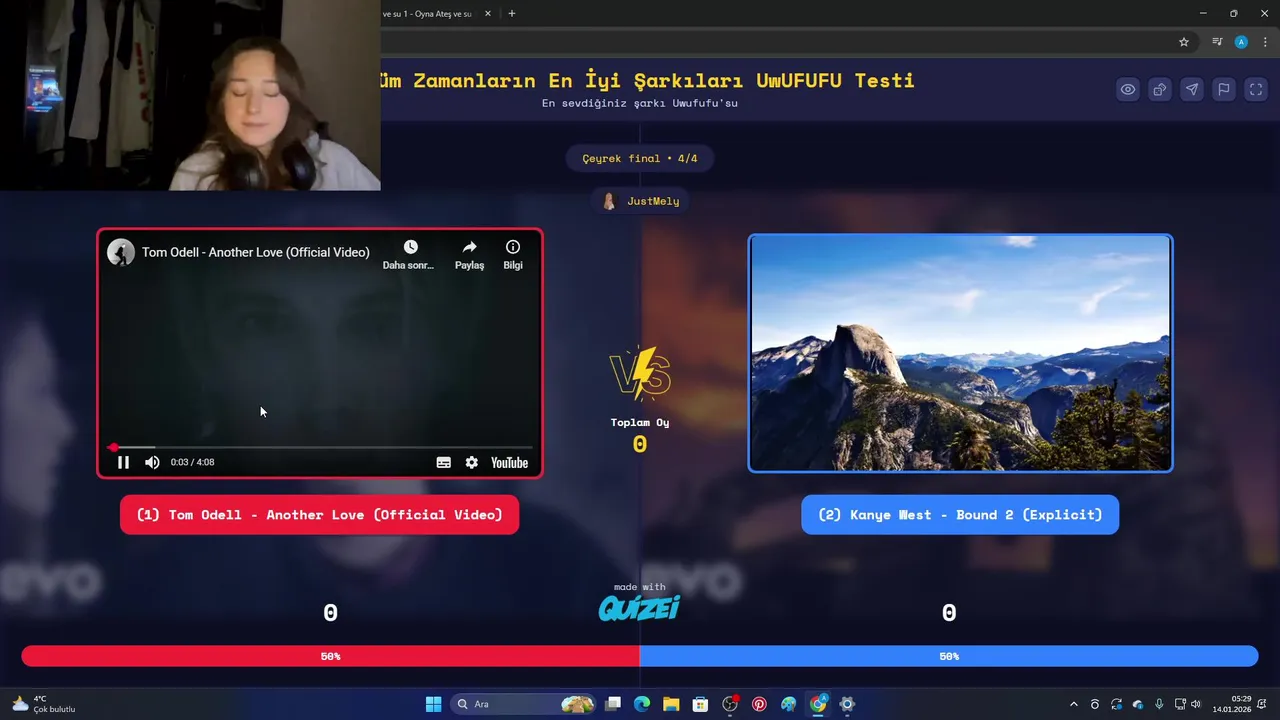Click the dice randomize icon

point(1160,89)
